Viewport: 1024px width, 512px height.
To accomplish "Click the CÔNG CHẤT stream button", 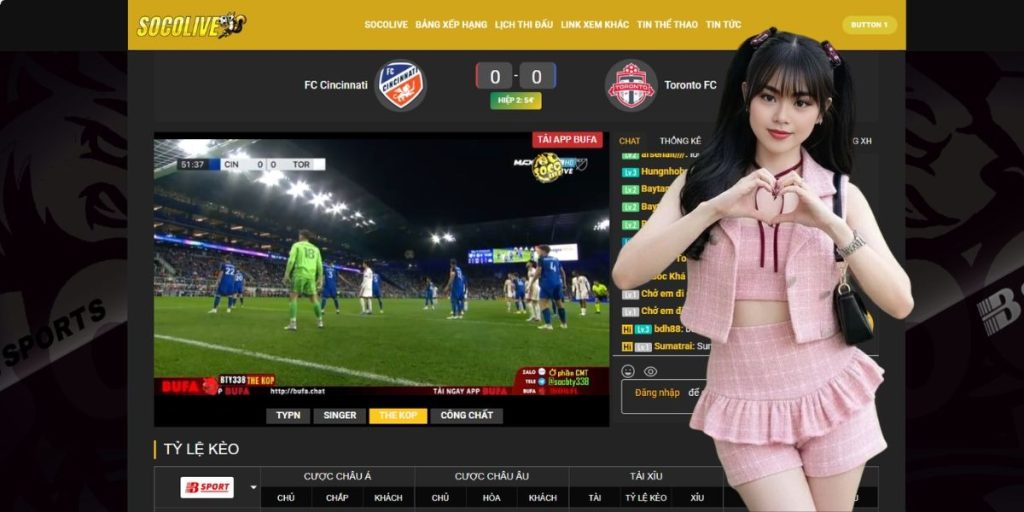I will (x=466, y=415).
